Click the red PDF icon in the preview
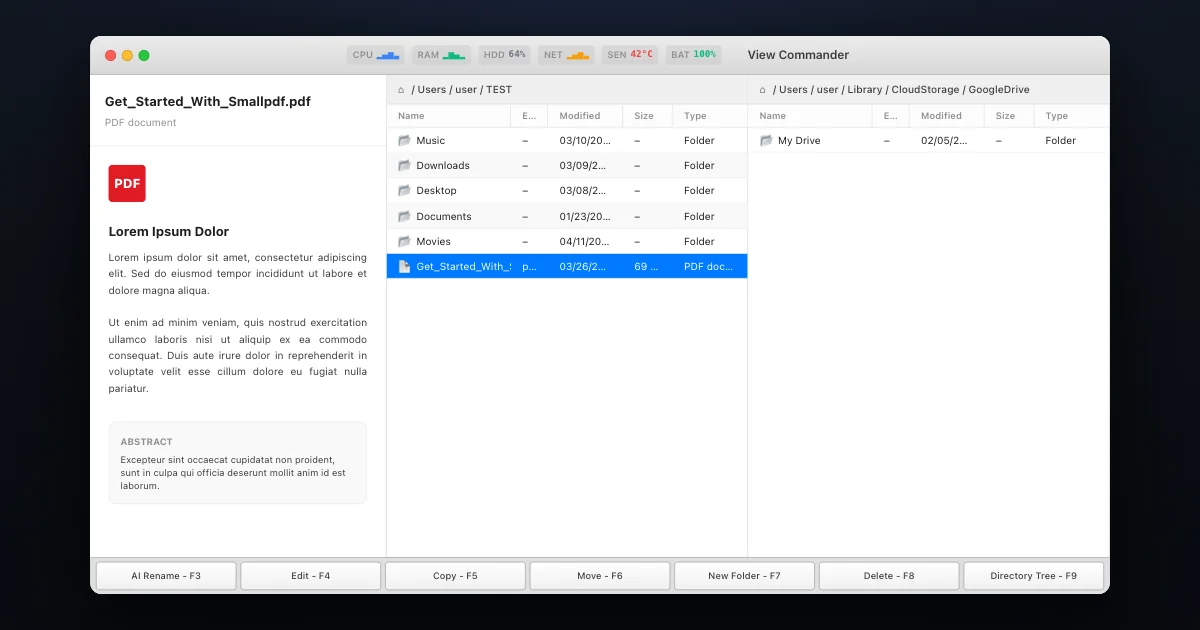The height and width of the screenshot is (630, 1200). (x=127, y=184)
